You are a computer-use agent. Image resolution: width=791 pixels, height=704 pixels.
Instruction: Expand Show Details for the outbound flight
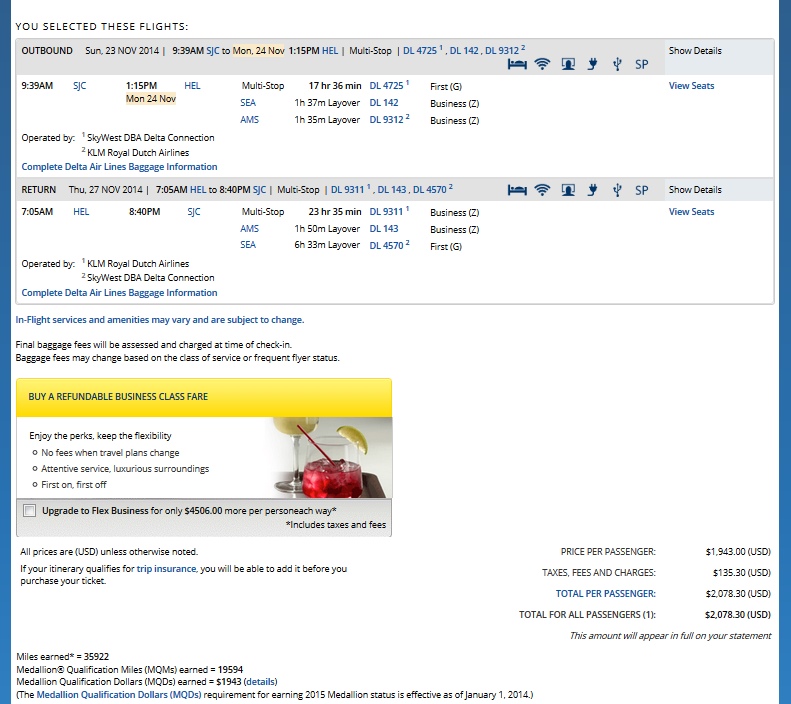pos(694,51)
